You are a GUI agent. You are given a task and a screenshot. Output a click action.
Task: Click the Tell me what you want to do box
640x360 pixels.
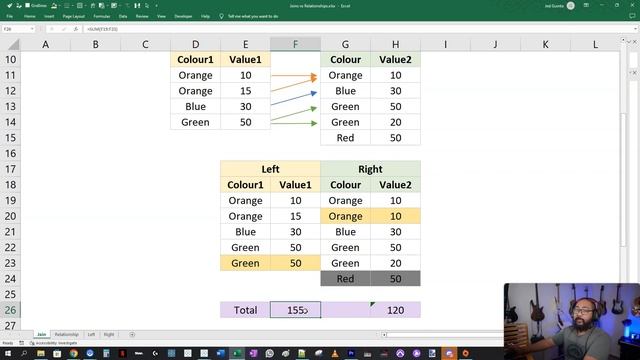click(x=249, y=16)
